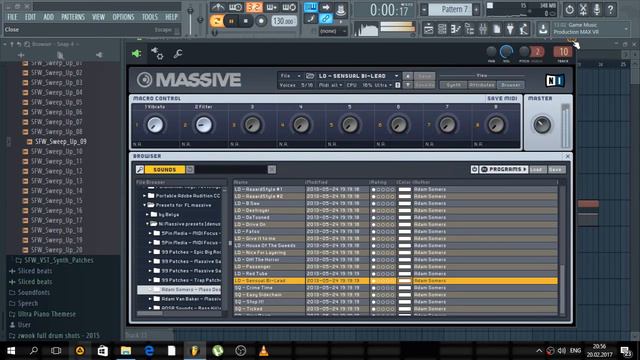Click the plus next to Pattern 7
Image resolution: width=640 pixels, height=360 pixels.
click(x=476, y=9)
